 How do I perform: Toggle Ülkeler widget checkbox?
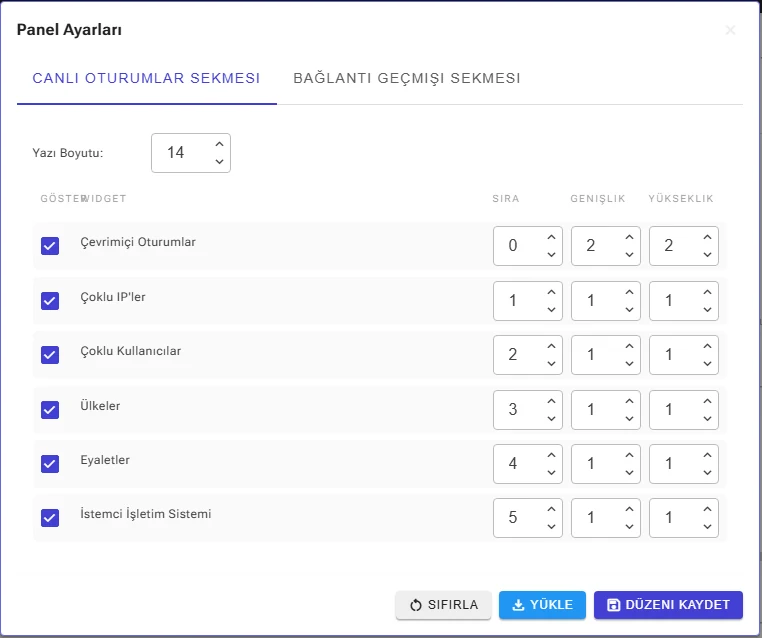coord(50,410)
